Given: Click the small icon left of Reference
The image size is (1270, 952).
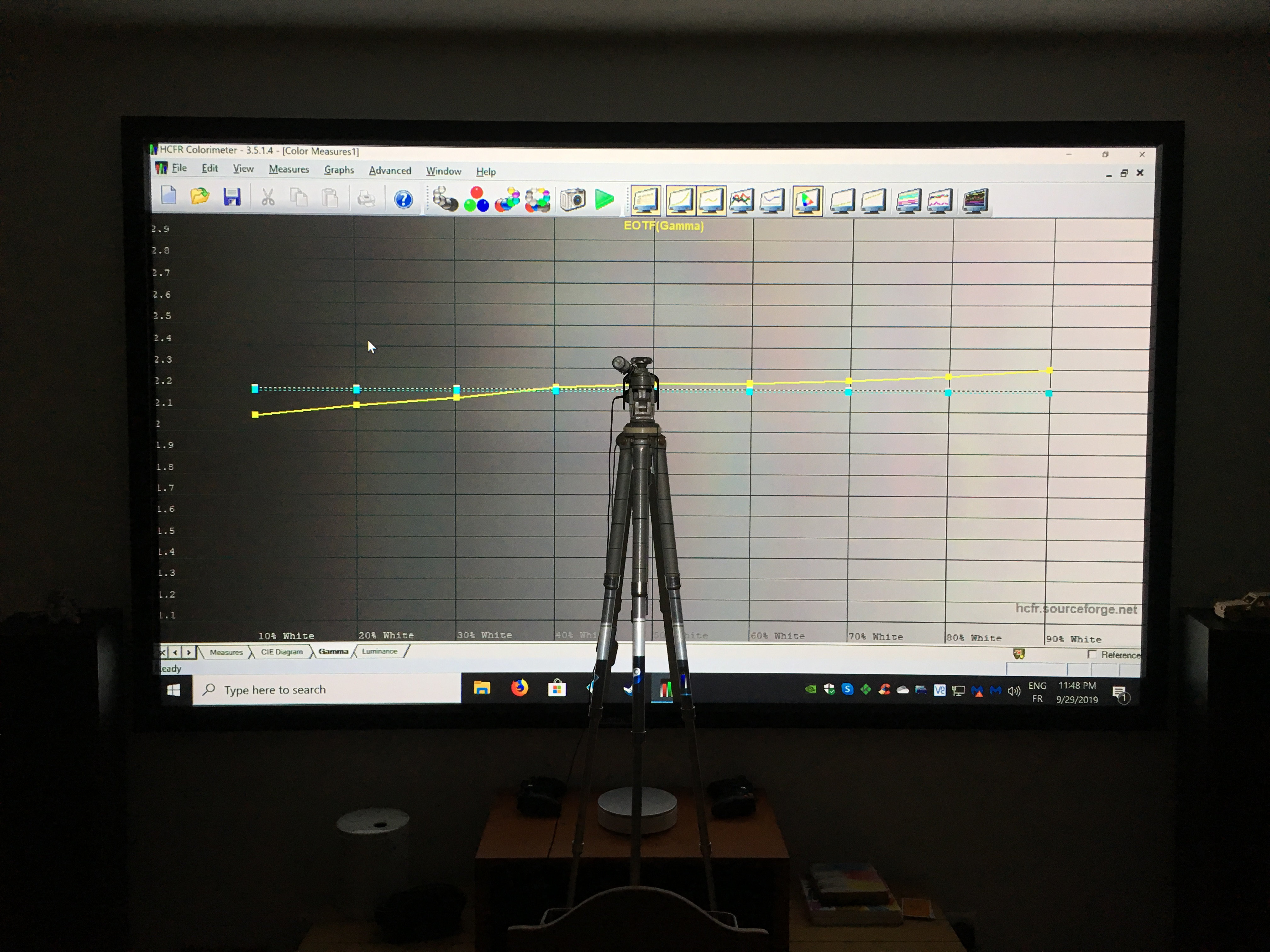Looking at the screenshot, I should [x=1019, y=654].
